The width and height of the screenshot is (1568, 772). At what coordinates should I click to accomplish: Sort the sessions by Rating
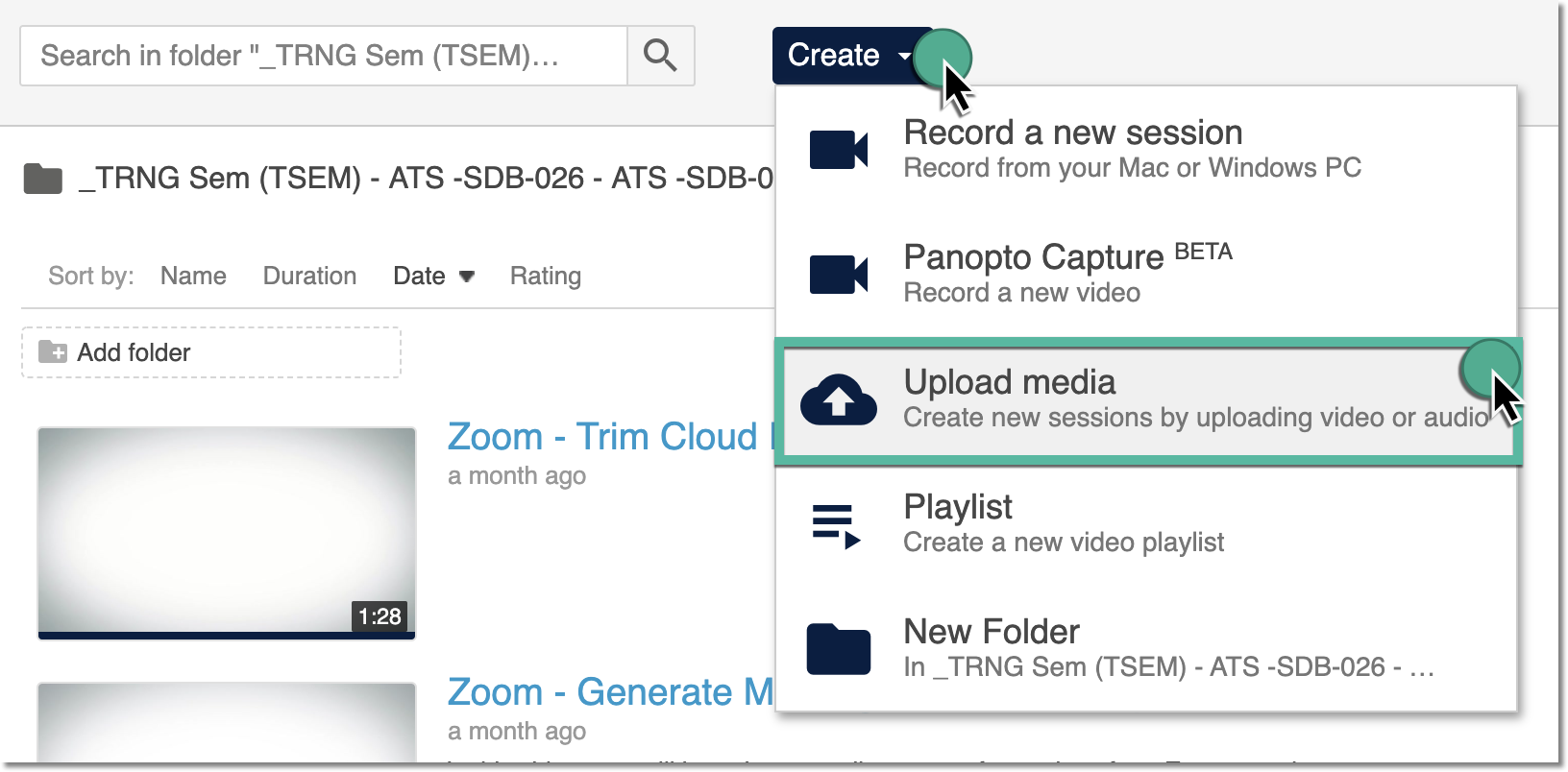tap(545, 277)
